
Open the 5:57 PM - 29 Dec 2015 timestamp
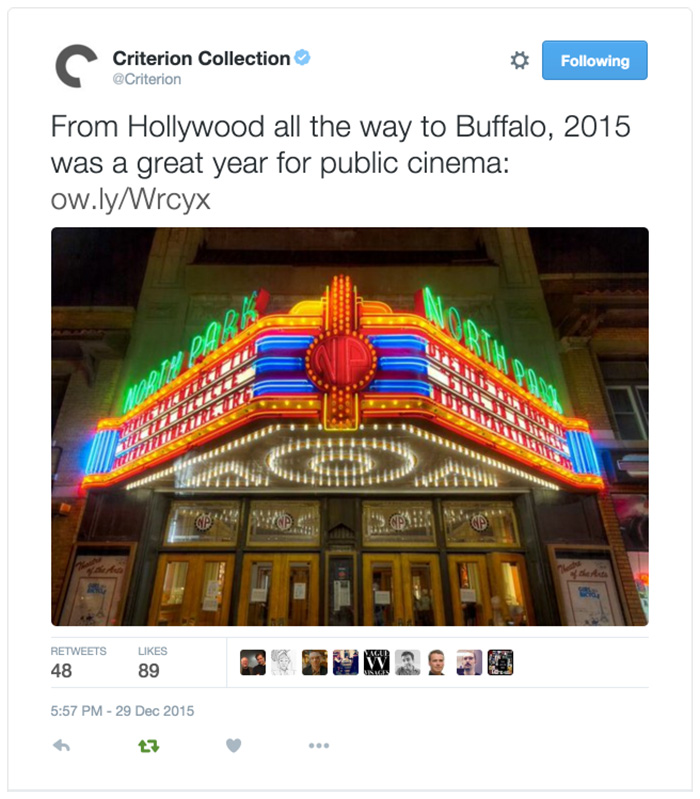tap(122, 711)
